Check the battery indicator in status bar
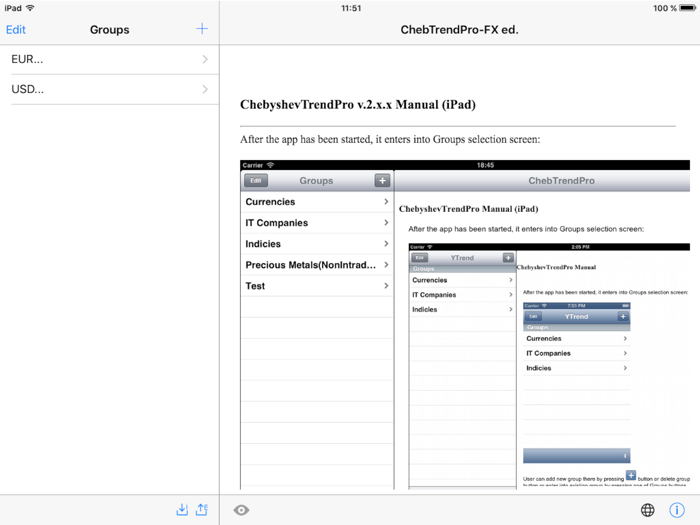This screenshot has height=525, width=700. pos(688,8)
